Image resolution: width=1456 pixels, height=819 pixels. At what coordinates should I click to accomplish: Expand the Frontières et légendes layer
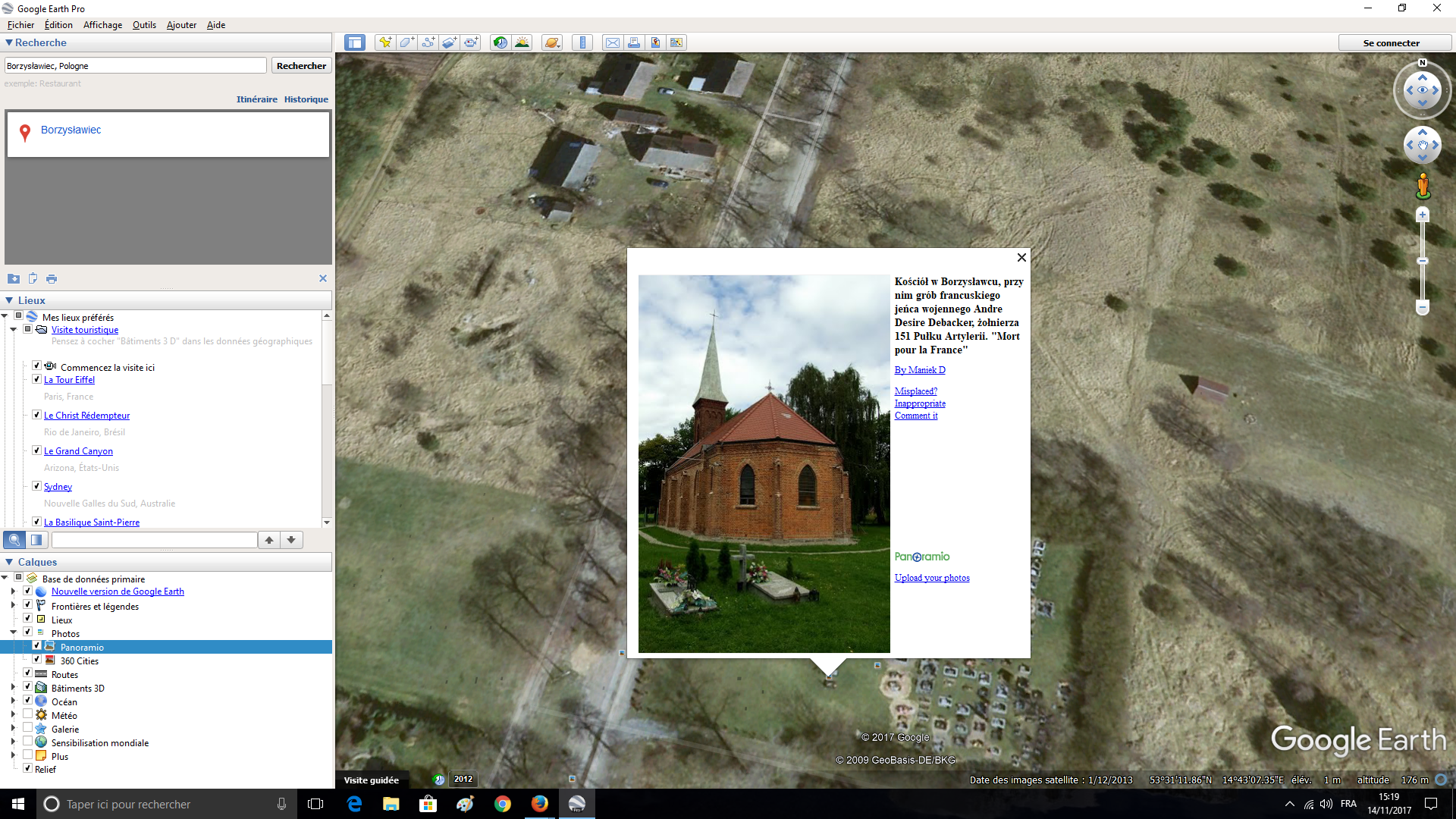(x=13, y=605)
